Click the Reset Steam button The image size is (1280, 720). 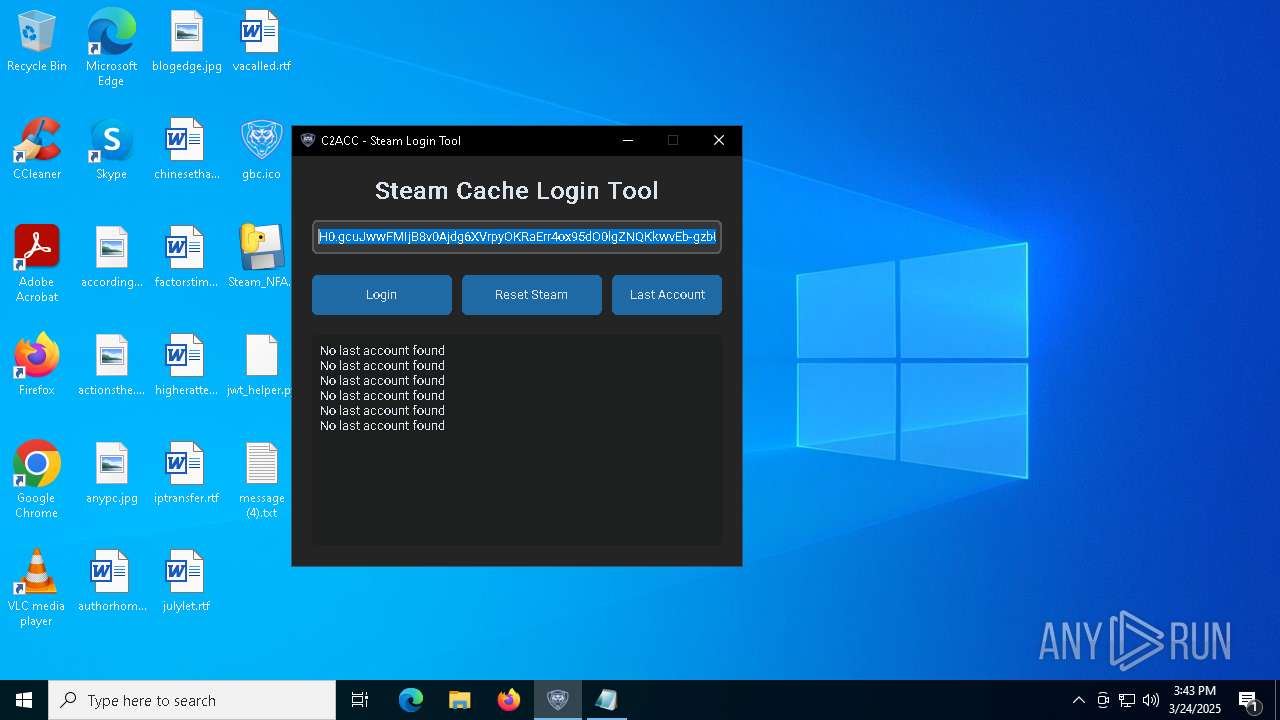tap(531, 295)
